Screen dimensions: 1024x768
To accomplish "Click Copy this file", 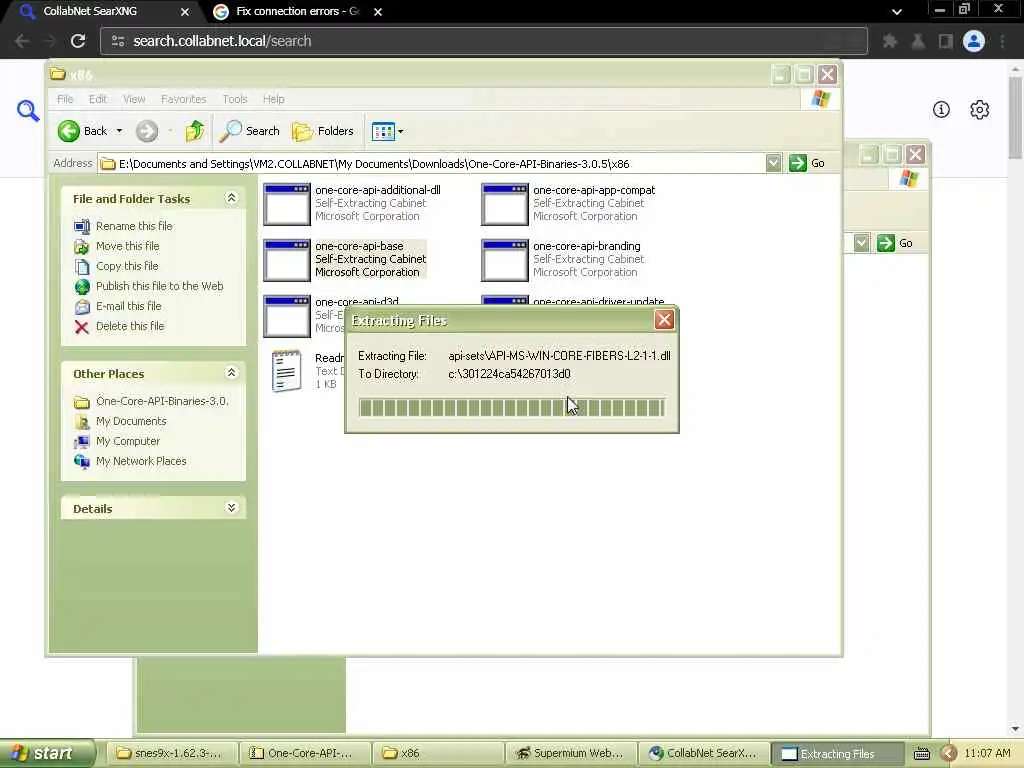I will [x=127, y=266].
